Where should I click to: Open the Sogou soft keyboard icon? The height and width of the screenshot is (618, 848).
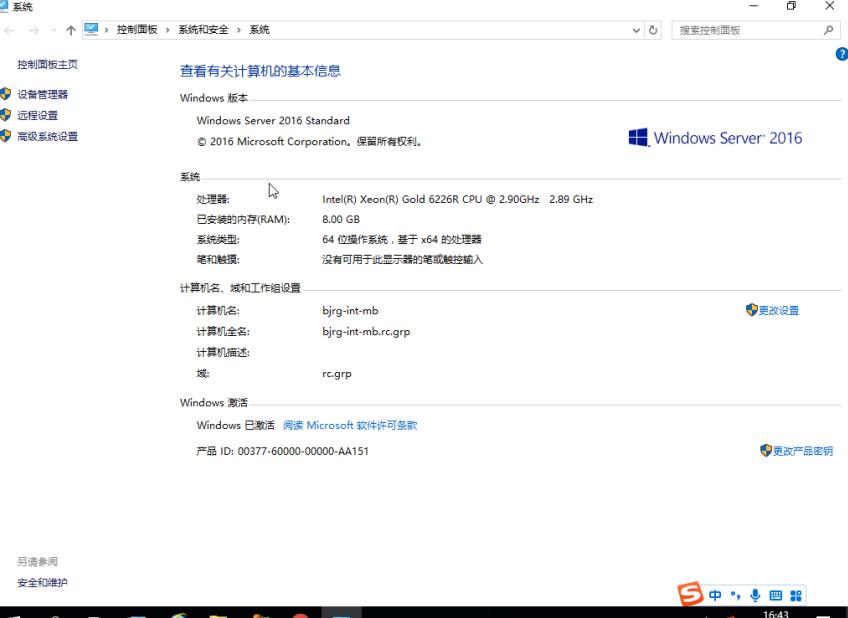click(x=776, y=594)
